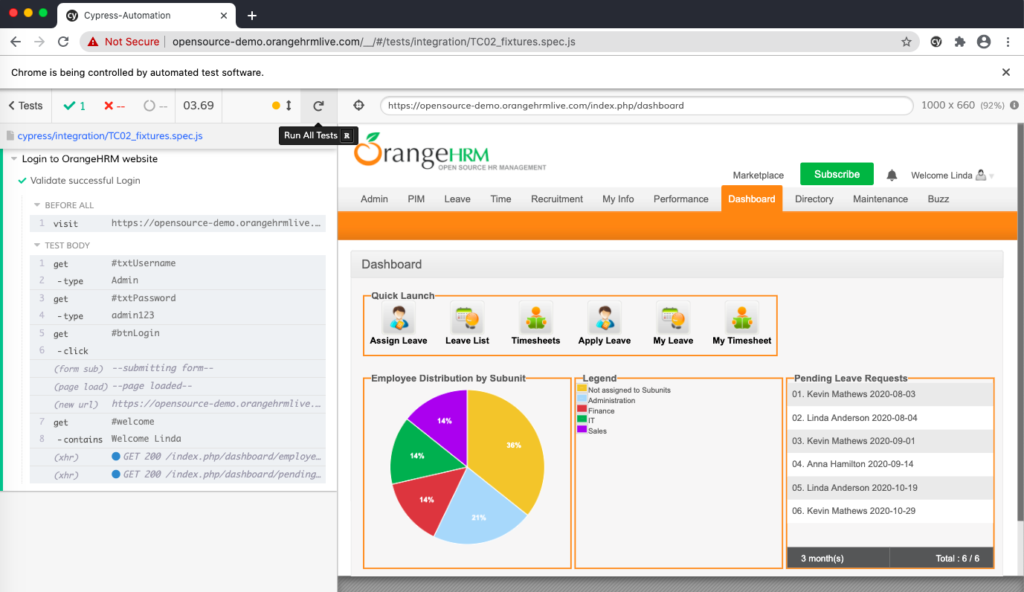Click the Cypress viewport URL field
The height and width of the screenshot is (592, 1024).
[x=645, y=105]
